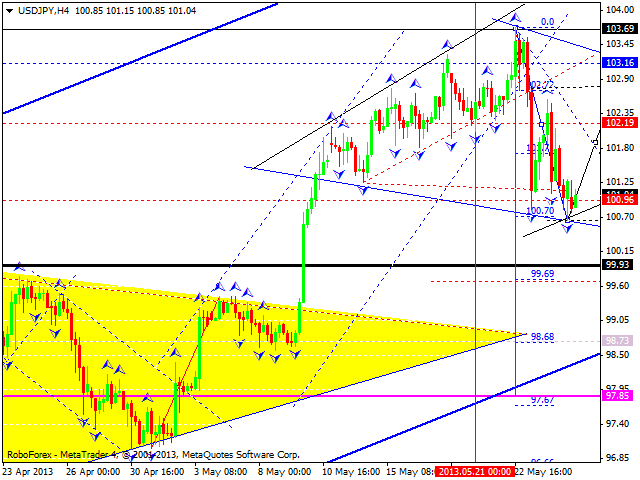Click the blue 103.16 price level label

point(620,62)
